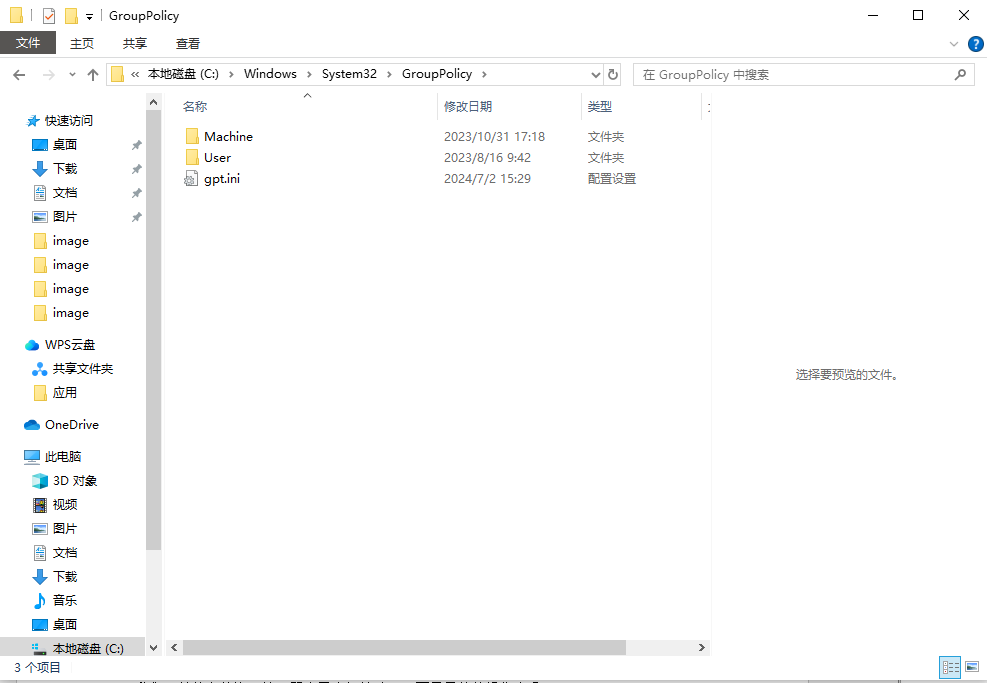987x683 pixels.
Task: Switch to large thumbnails view in status bar
Action: [x=970, y=667]
